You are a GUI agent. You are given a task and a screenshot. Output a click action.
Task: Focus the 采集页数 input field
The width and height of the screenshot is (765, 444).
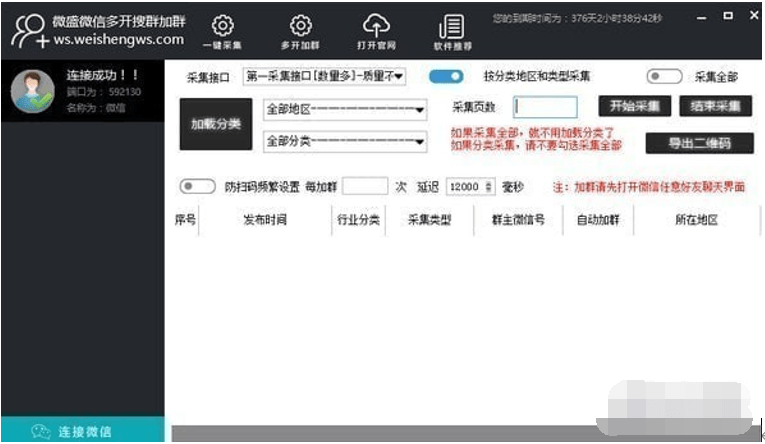pyautogui.click(x=545, y=107)
